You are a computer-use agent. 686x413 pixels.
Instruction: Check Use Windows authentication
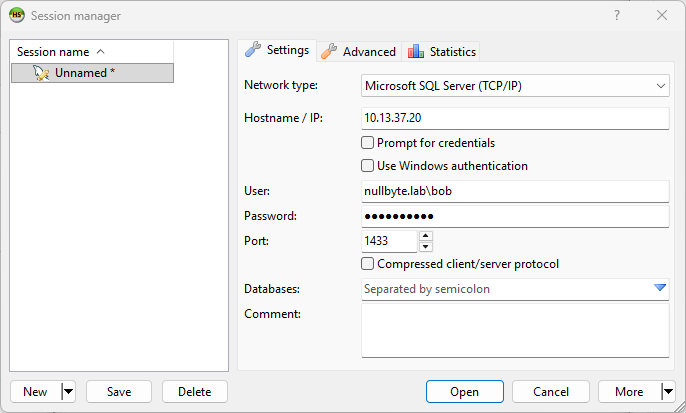coord(368,166)
